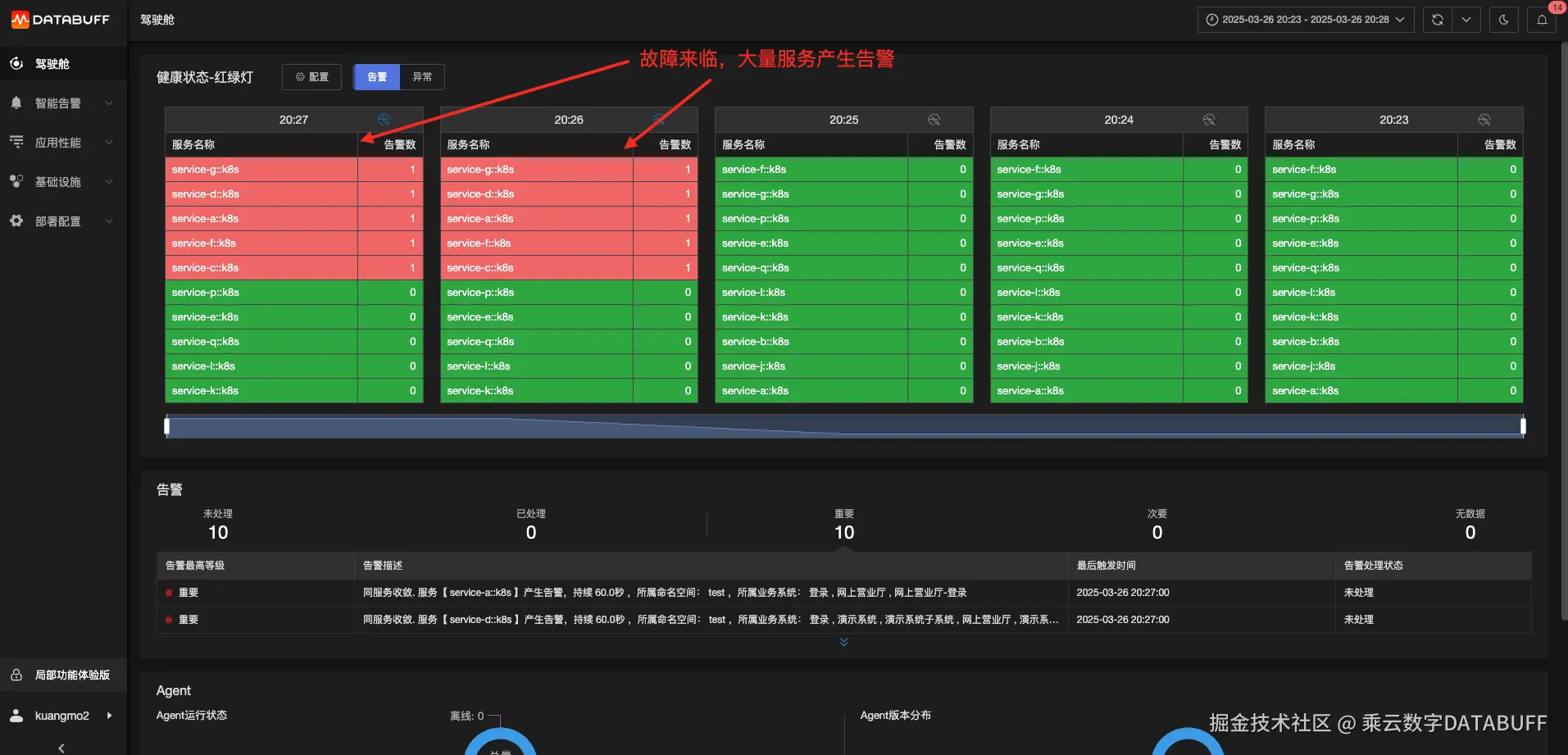The height and width of the screenshot is (755, 1568).
Task: Click the DATABUFF logo
Action: point(61,20)
